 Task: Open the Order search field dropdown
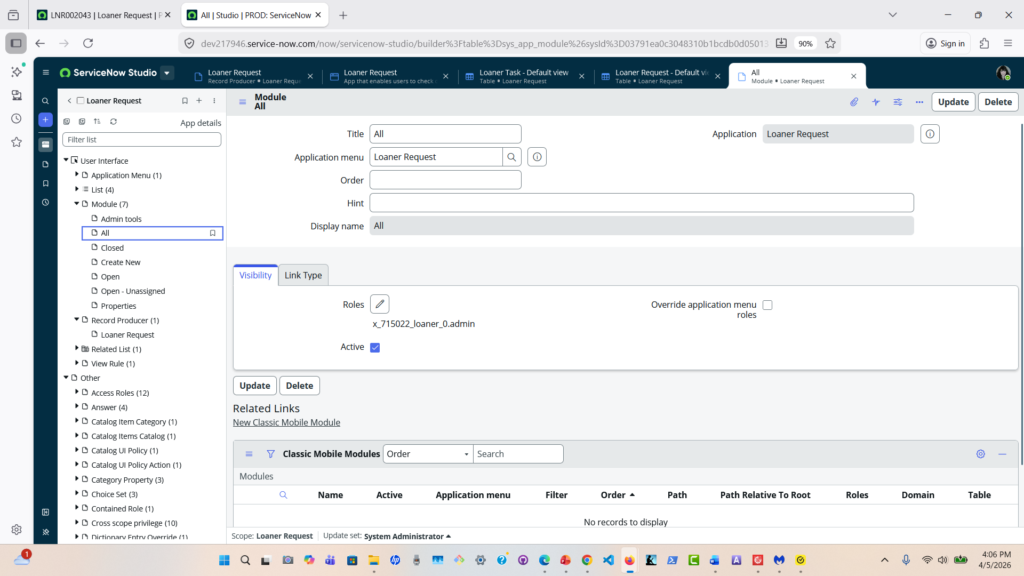click(x=428, y=454)
